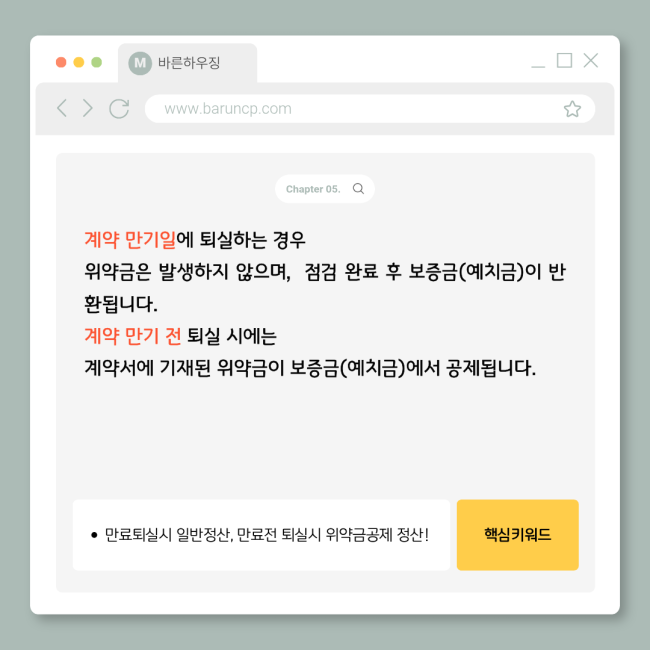Bookmark the page with the star icon
This screenshot has width=650, height=650.
(572, 109)
